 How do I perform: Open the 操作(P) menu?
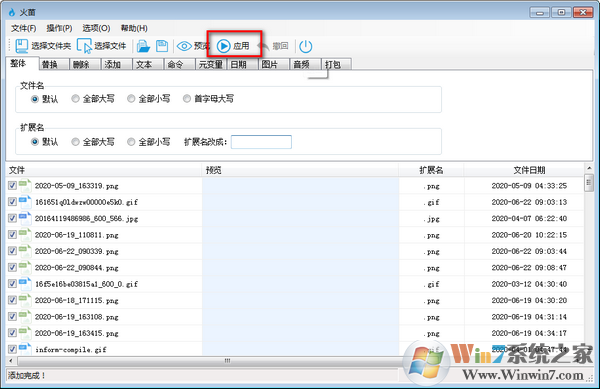[x=59, y=28]
